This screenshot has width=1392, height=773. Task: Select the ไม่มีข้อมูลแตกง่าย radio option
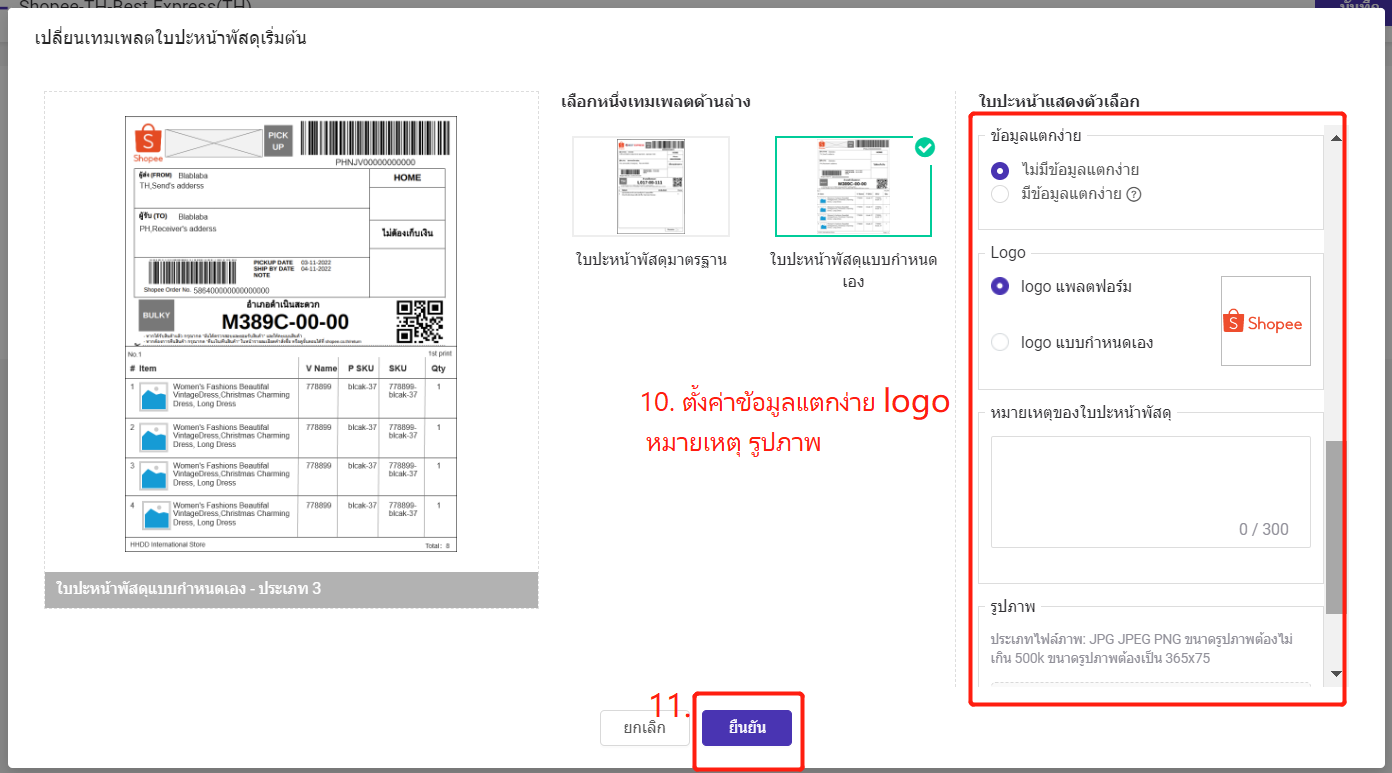click(x=1000, y=170)
